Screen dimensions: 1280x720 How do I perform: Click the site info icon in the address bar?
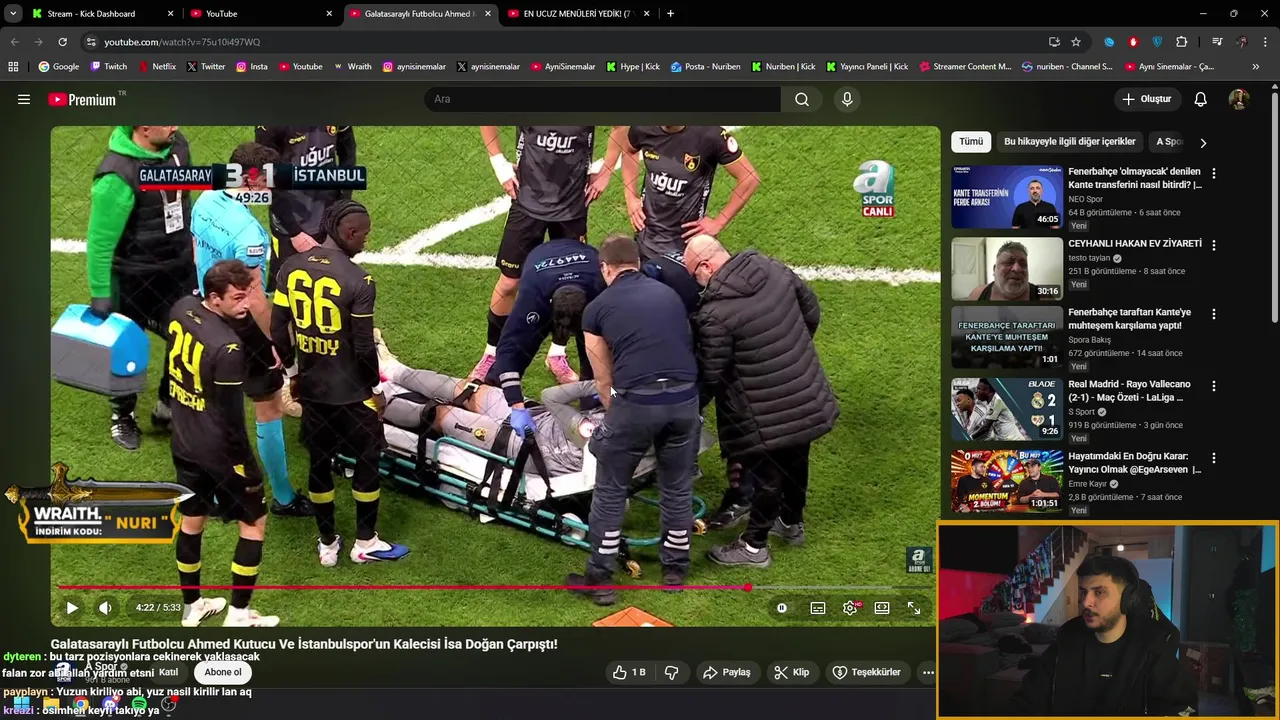[x=91, y=42]
